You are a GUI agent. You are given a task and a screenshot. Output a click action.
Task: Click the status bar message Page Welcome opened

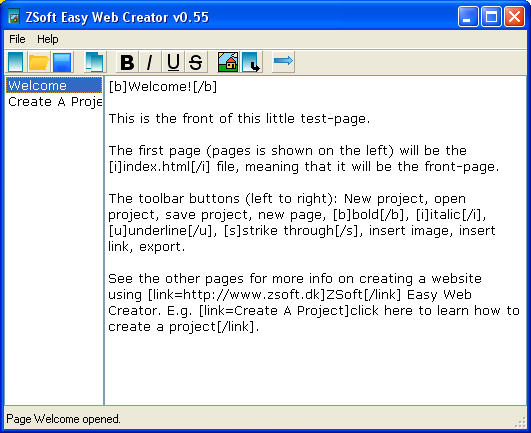click(x=63, y=419)
